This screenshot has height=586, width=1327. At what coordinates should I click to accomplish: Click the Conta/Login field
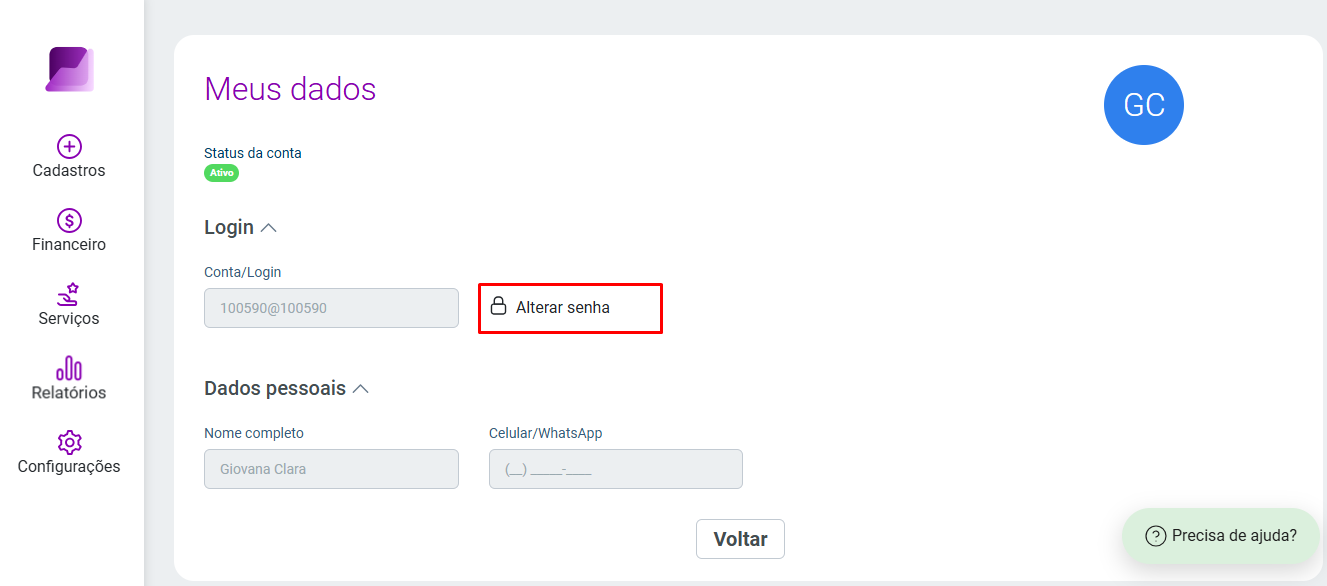[x=331, y=308]
